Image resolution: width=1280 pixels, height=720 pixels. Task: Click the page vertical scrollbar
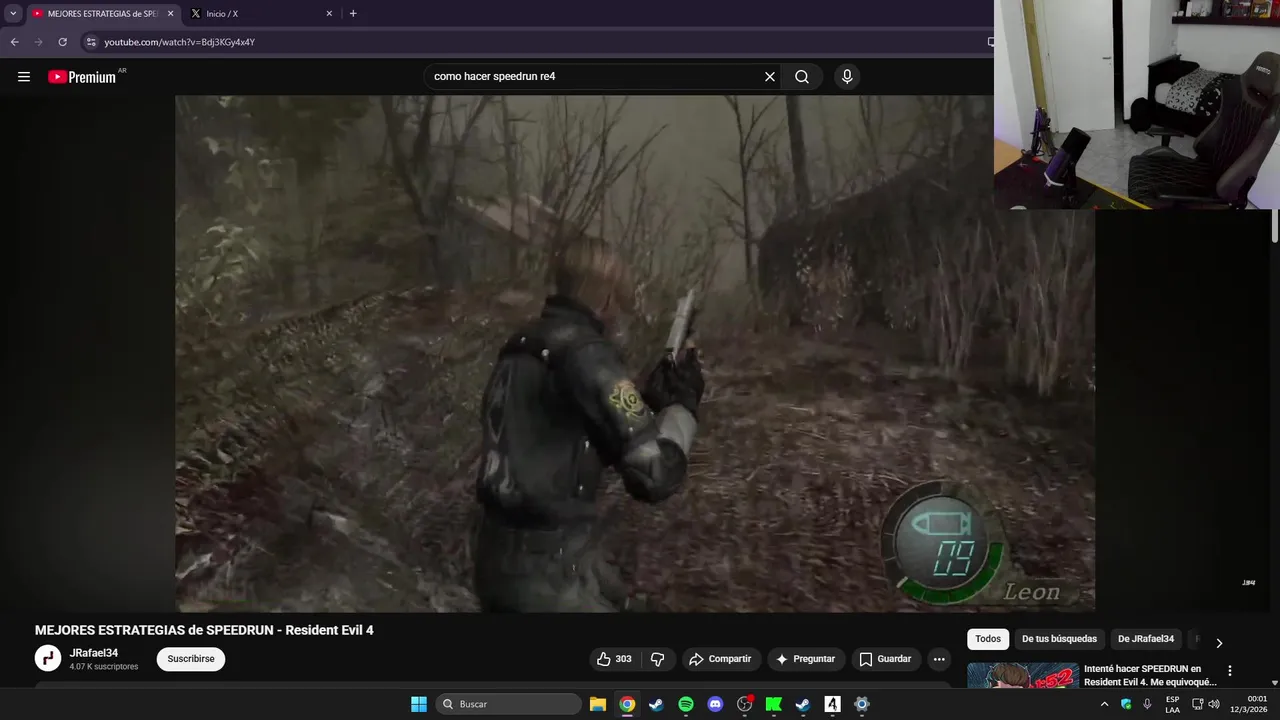(1274, 226)
